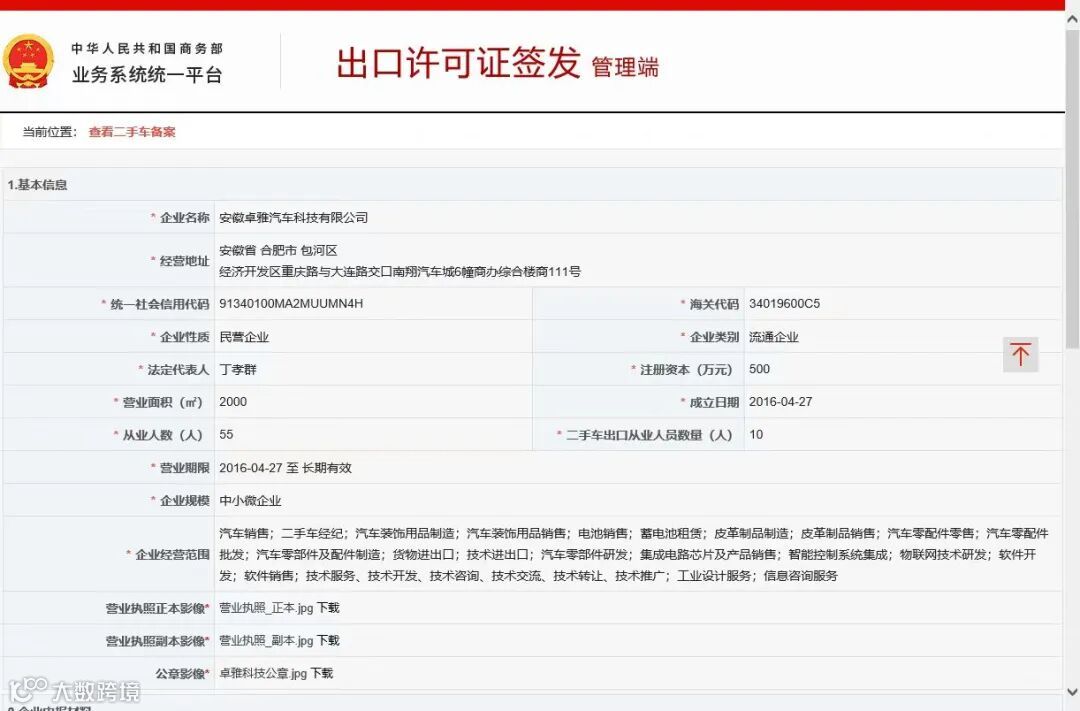Download 营业执照_正本.jpg file
Viewport: 1080px width, 711px height.
click(x=328, y=608)
